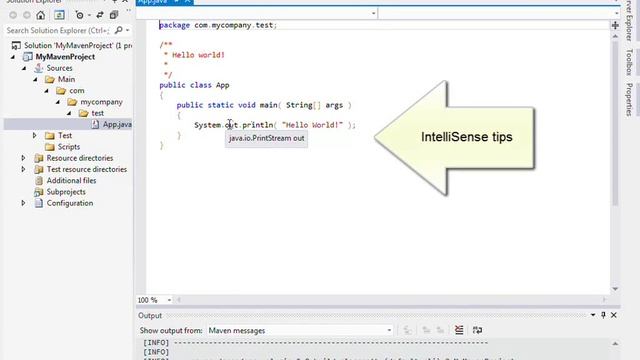Click Sync with Active Document arrows icon

tap(100, 16)
